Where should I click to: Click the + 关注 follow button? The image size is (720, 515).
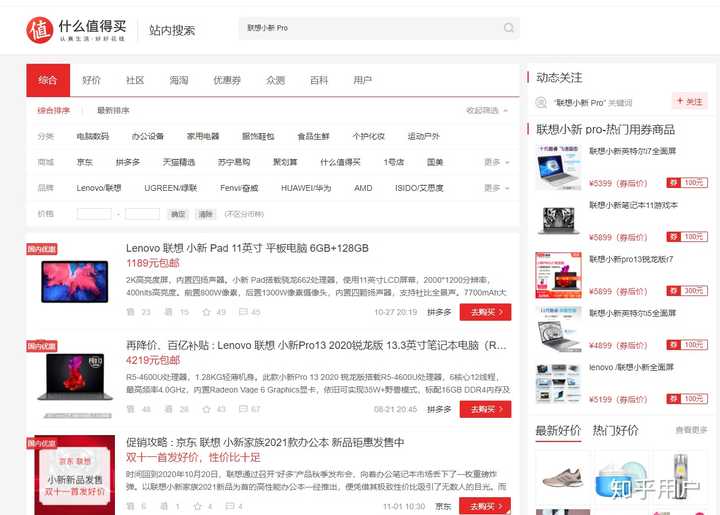click(x=690, y=101)
